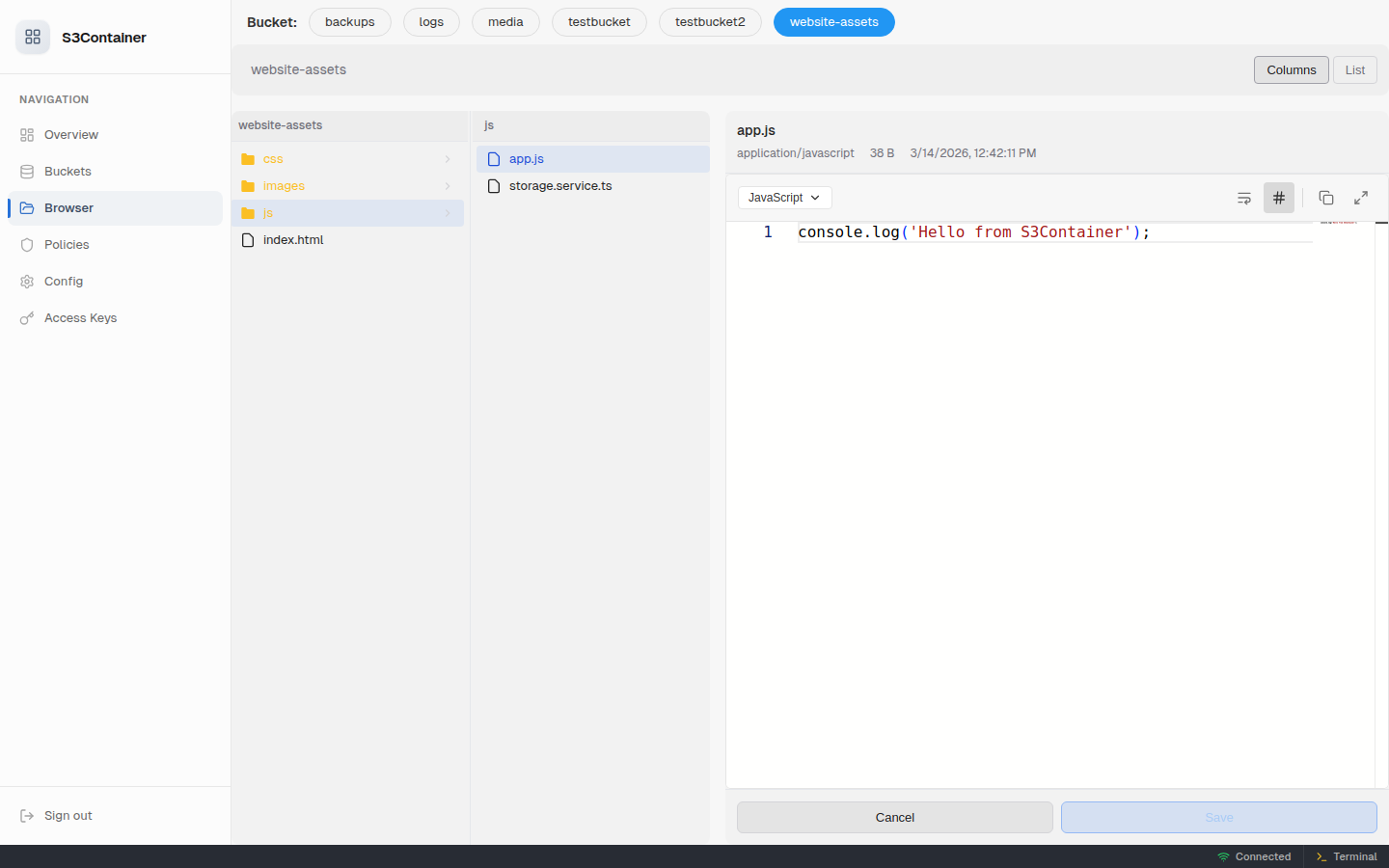Open the JavaScript language dropdown
Screen dimensions: 1389x868
coord(784,198)
